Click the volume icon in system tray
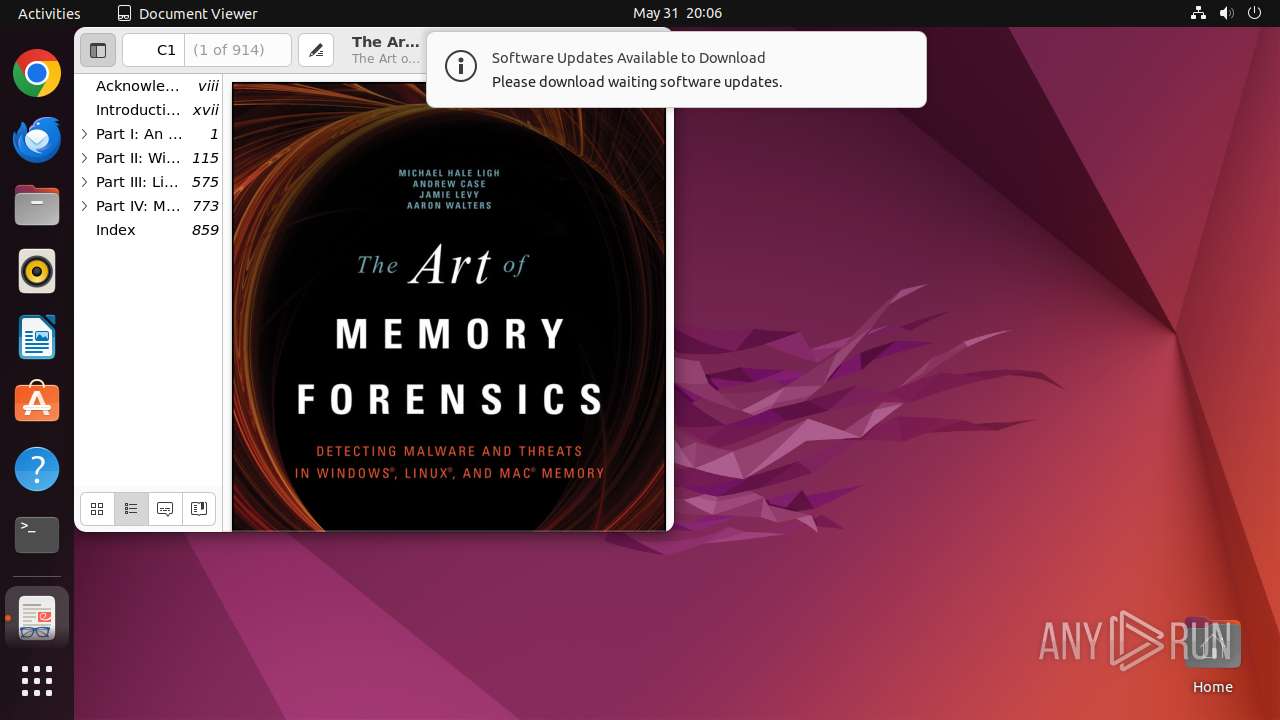Image resolution: width=1280 pixels, height=720 pixels. (x=1226, y=13)
